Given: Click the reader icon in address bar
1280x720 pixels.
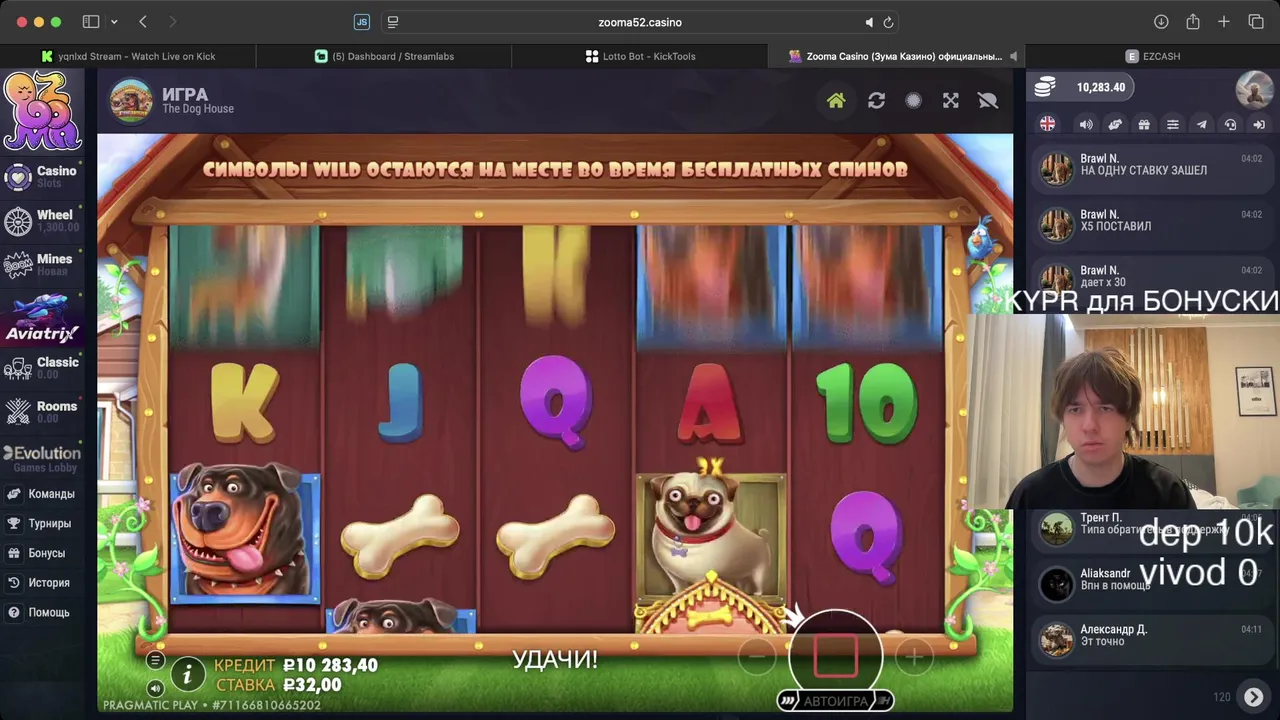Looking at the screenshot, I should point(393,22).
